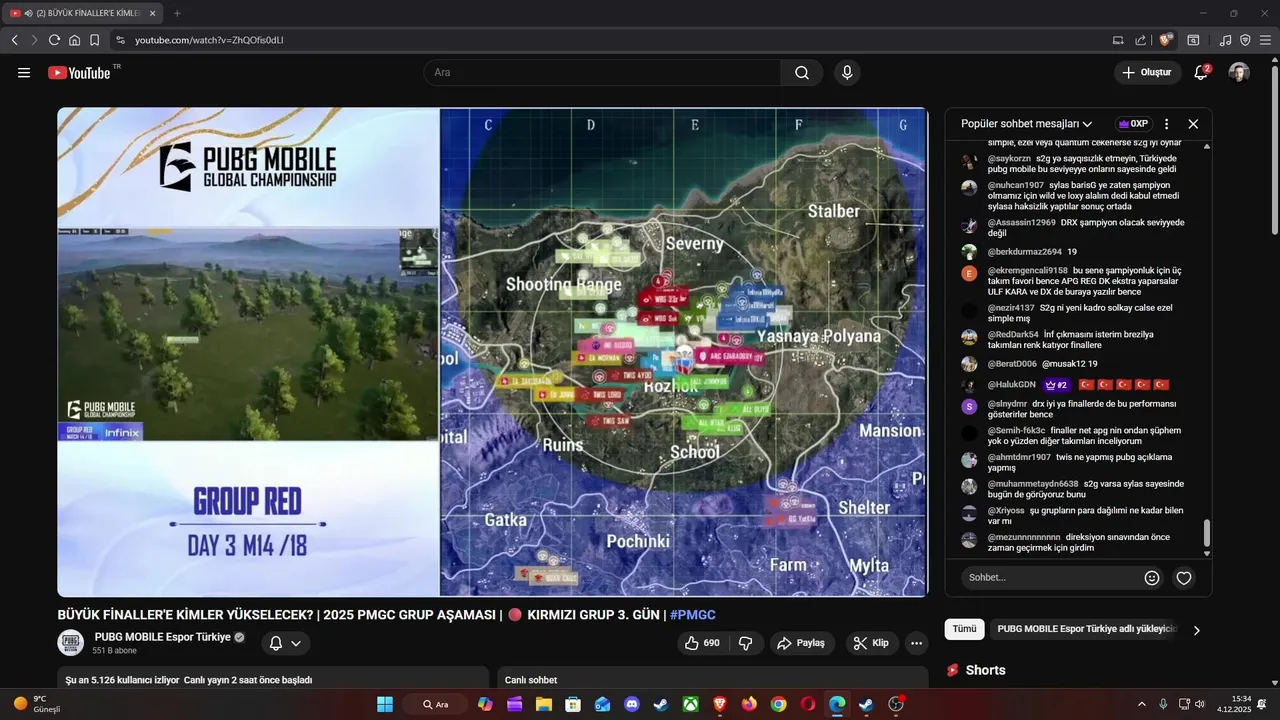Open the Xbox app from the taskbar
The width and height of the screenshot is (1280, 720).
[x=690, y=704]
